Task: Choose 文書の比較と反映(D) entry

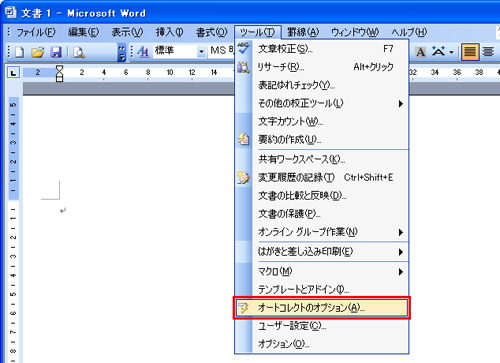Action: 322,195
